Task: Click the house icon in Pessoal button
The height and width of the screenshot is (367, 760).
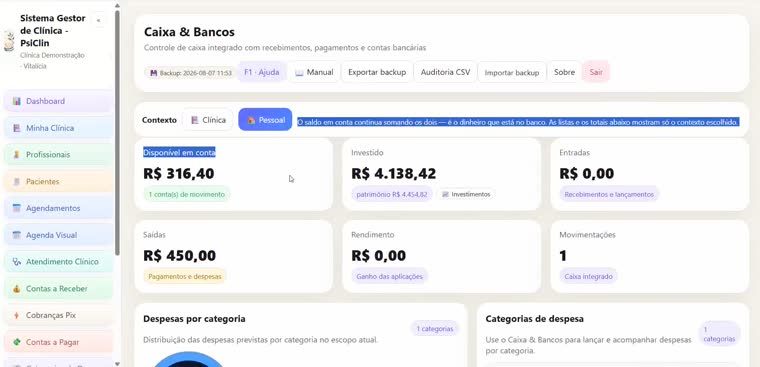Action: click(x=251, y=120)
